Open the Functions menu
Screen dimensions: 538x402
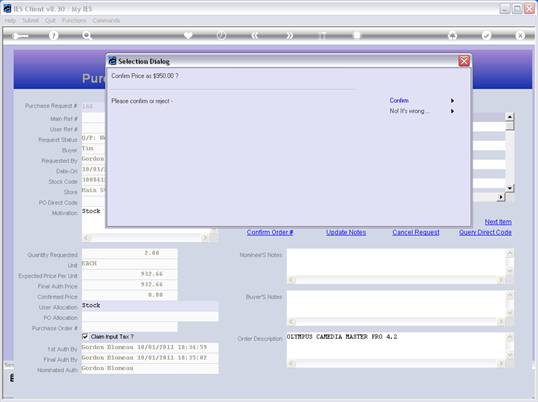74,21
